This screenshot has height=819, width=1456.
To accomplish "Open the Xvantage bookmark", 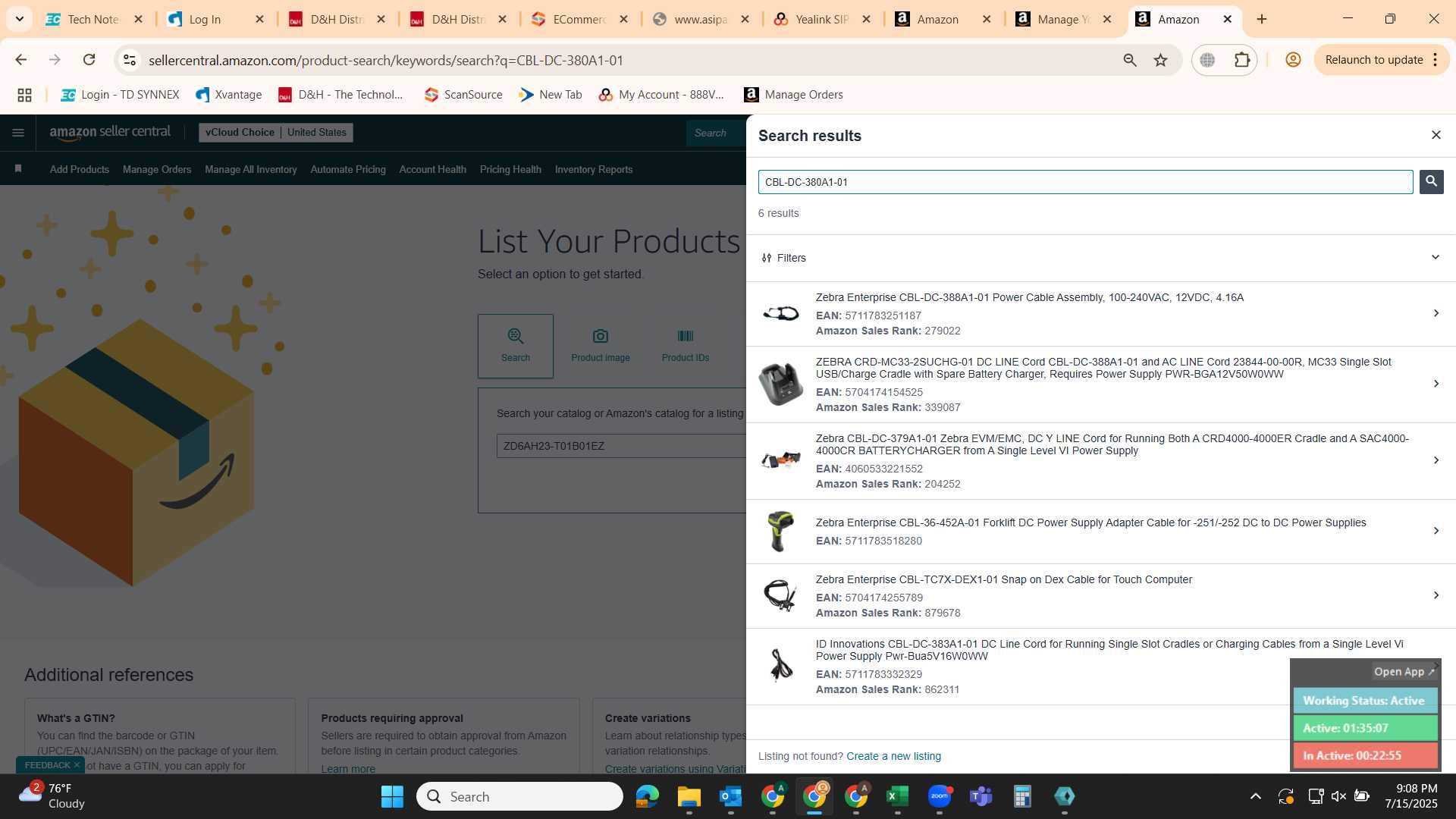I will coord(228,95).
